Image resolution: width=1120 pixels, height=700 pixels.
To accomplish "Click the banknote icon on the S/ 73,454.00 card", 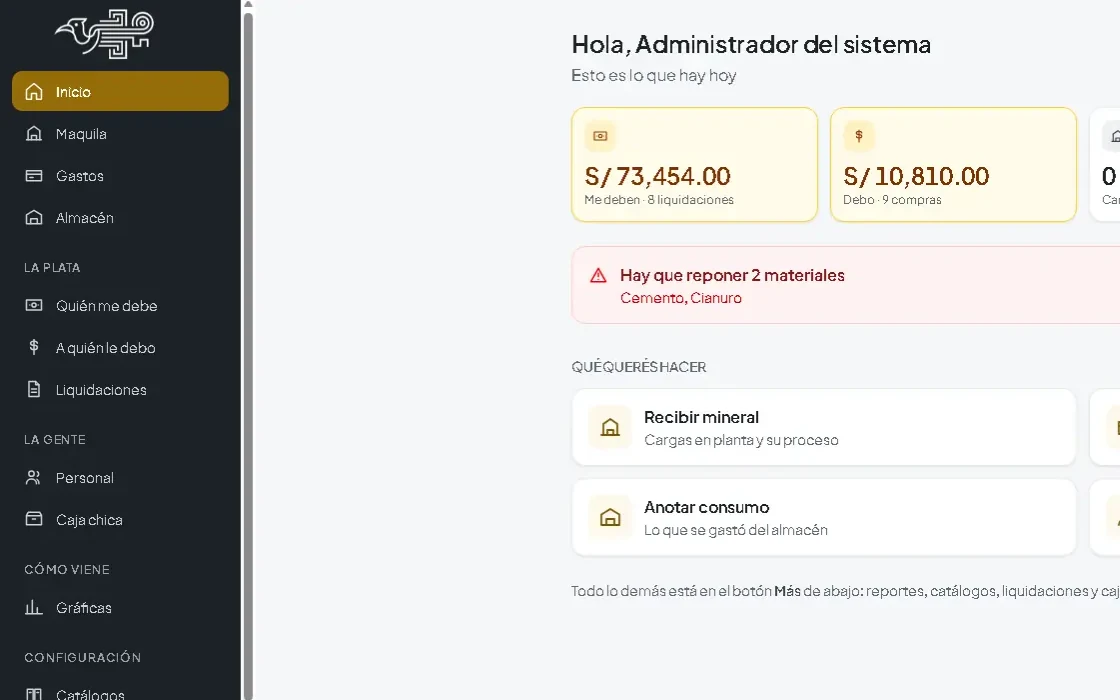I will 600,136.
